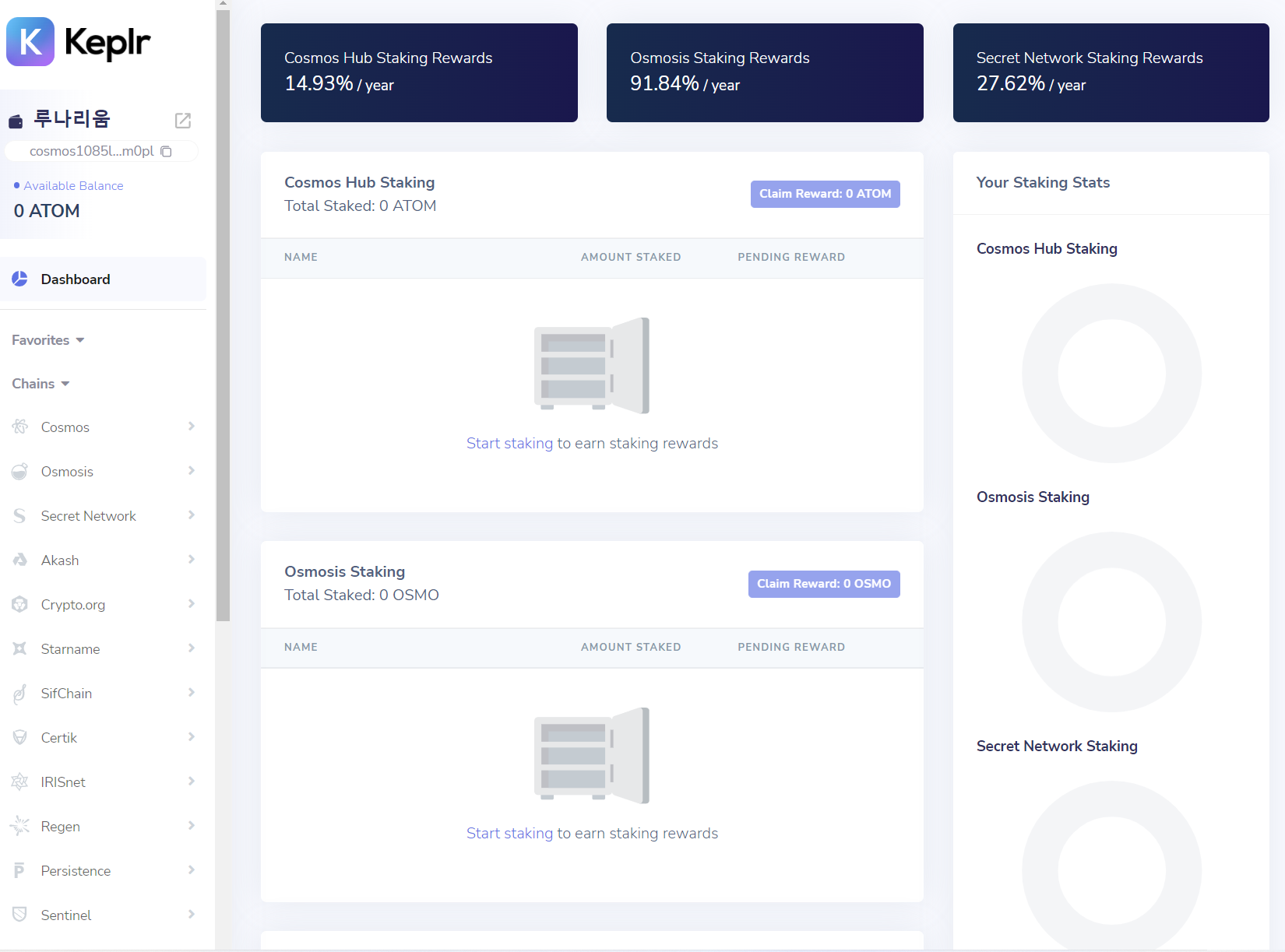The image size is (1285, 952).
Task: Open Cosmos Hub Staking Rewards card
Action: point(419,72)
